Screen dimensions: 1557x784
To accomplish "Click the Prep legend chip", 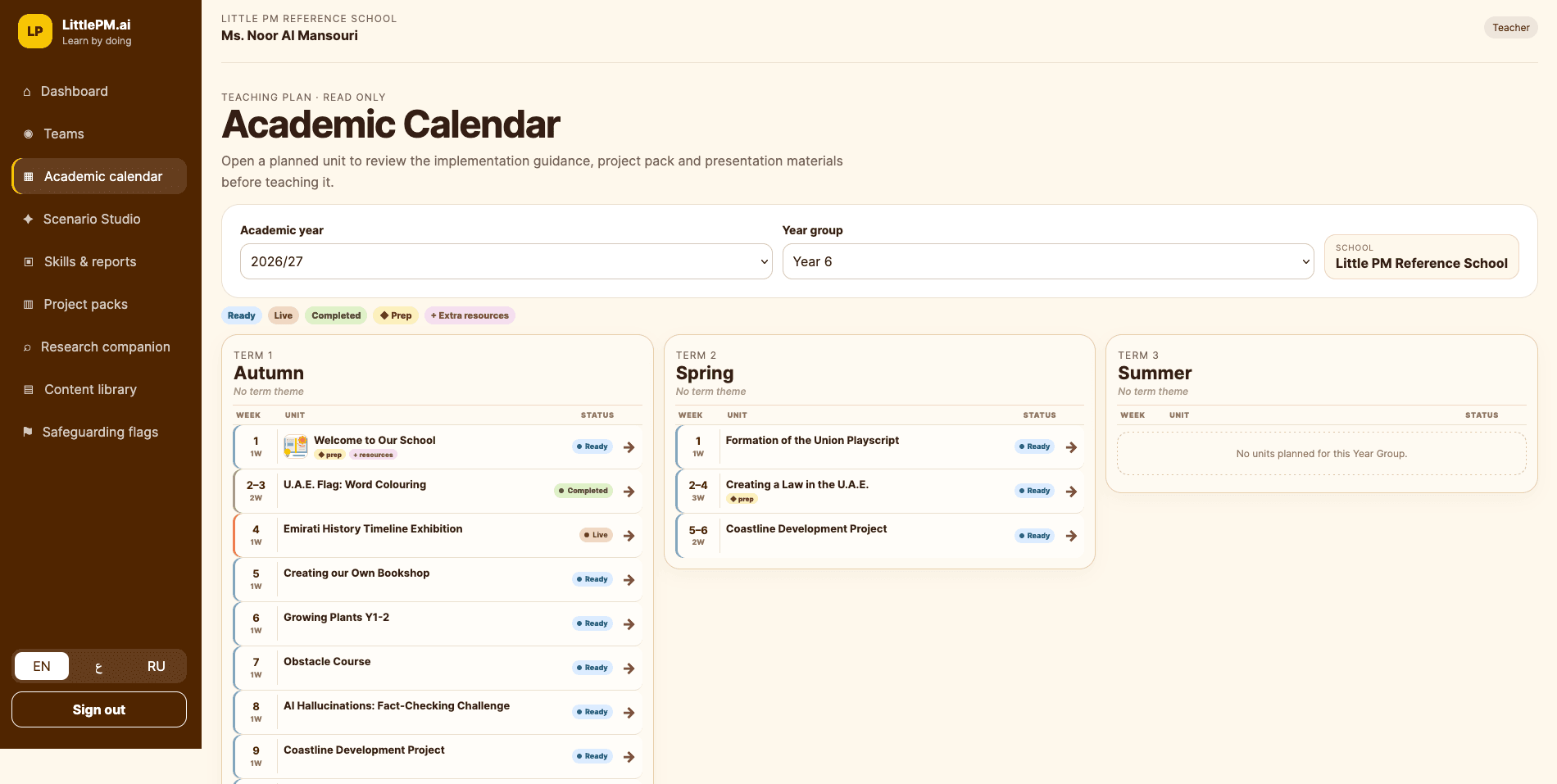I will coord(396,315).
